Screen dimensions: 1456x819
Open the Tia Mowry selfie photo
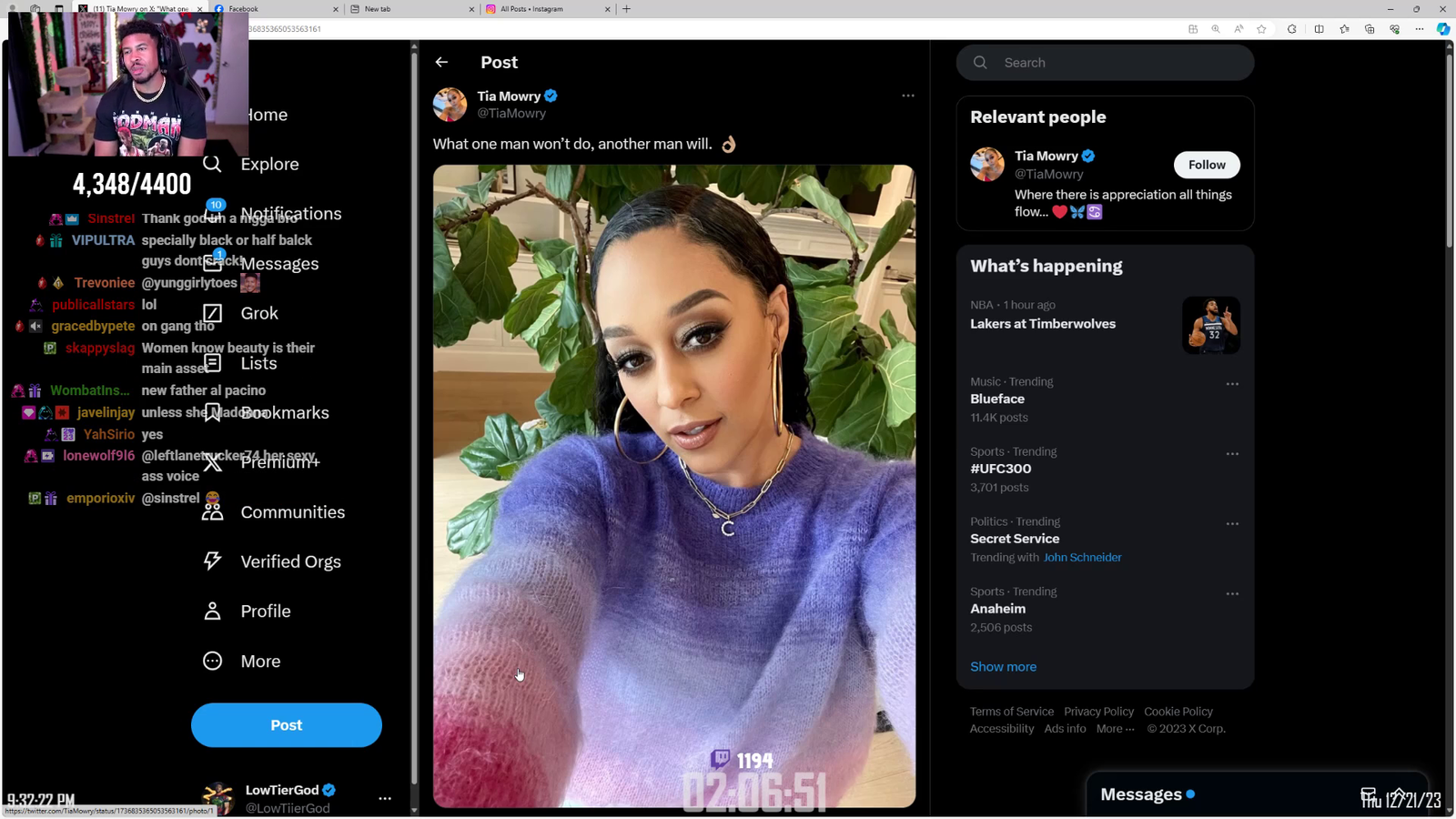click(674, 486)
